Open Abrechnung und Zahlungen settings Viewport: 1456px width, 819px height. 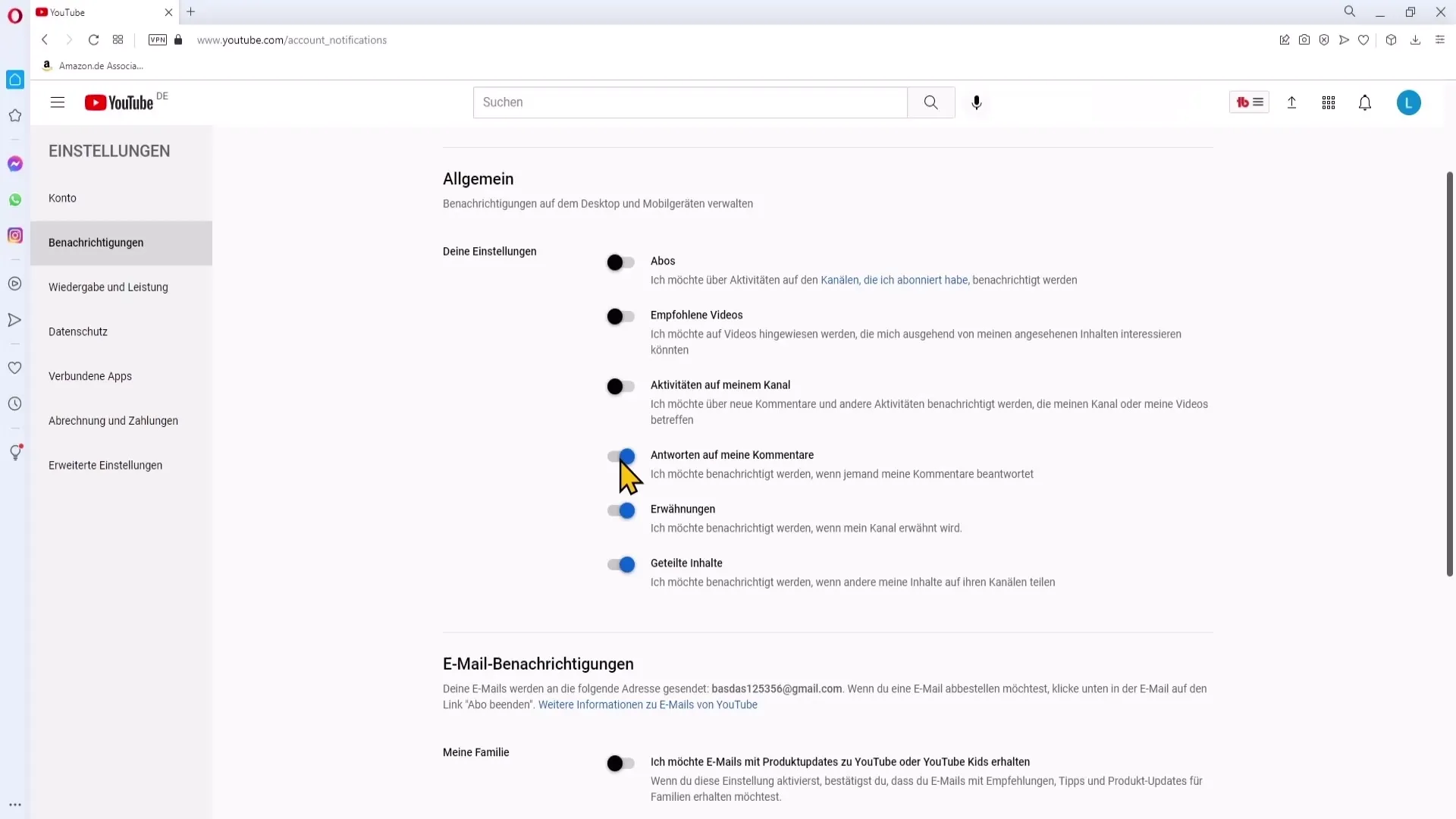121,421
